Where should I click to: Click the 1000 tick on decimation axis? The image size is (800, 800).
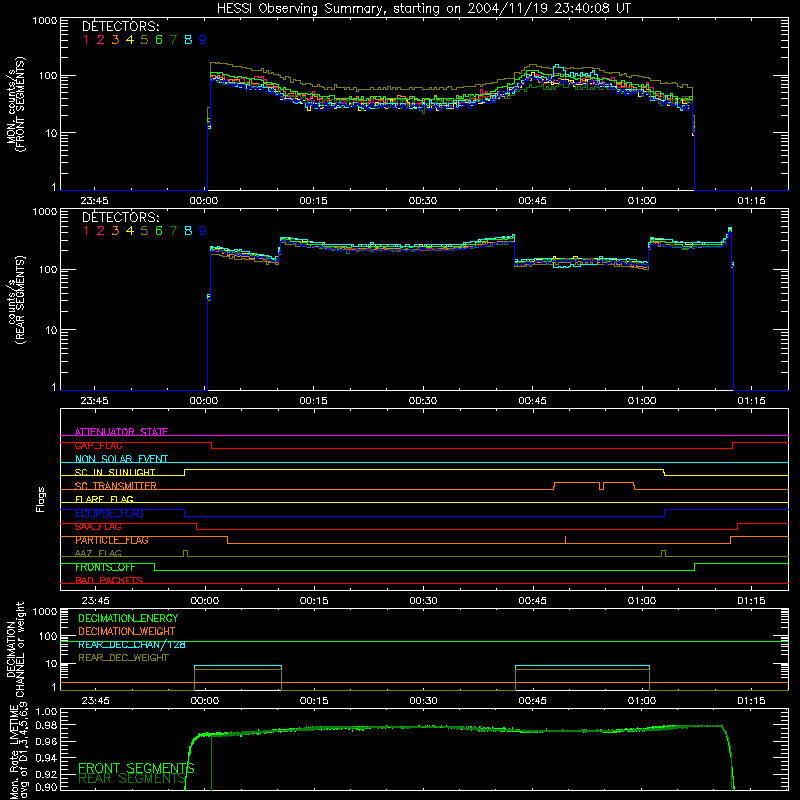click(x=45, y=612)
